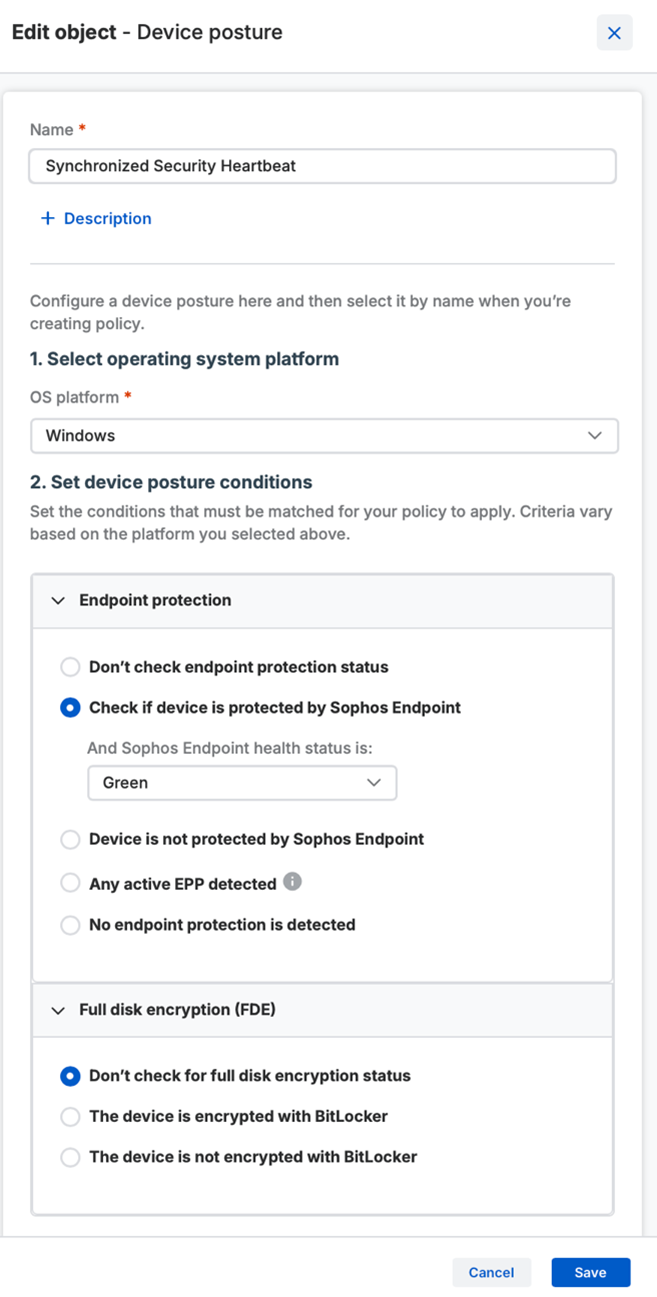
Task: Cancel editing the device posture
Action: point(491,1272)
